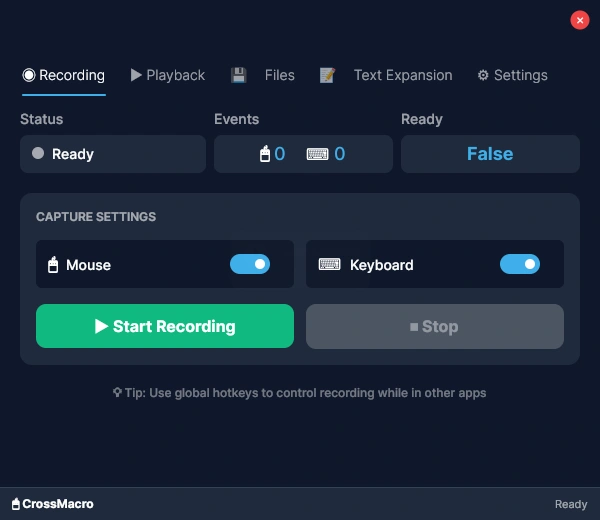Viewport: 600px width, 520px height.
Task: Click the mouse icon in Events counter
Action: coord(265,154)
